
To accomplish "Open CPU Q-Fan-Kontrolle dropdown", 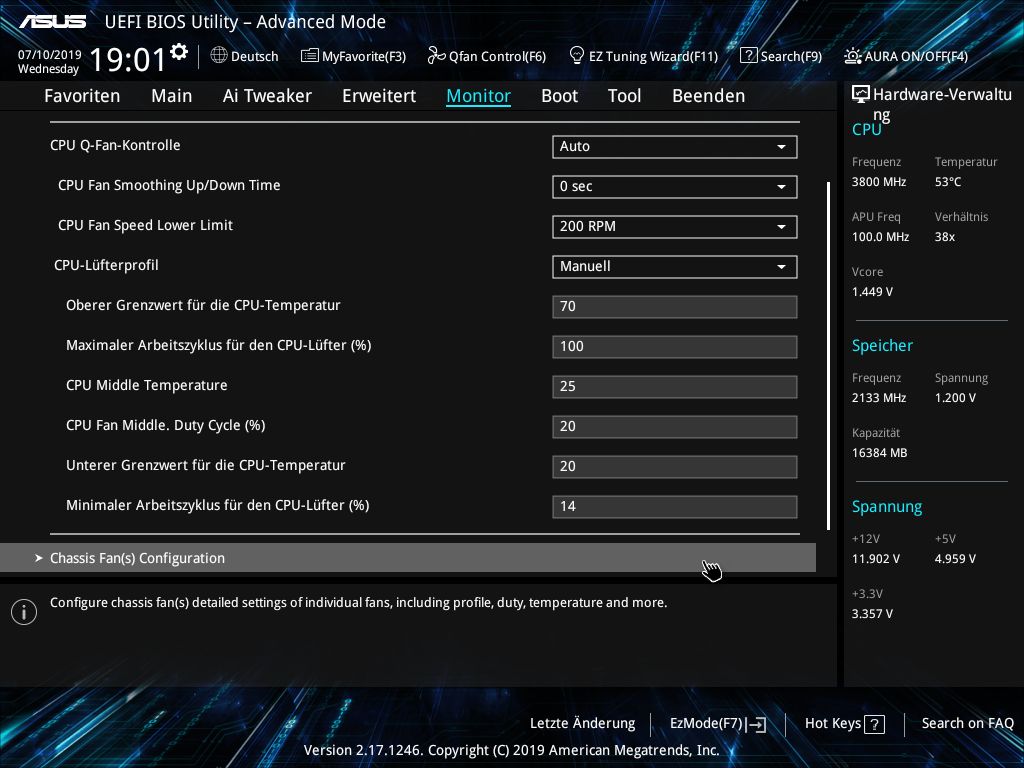I will click(x=675, y=147).
